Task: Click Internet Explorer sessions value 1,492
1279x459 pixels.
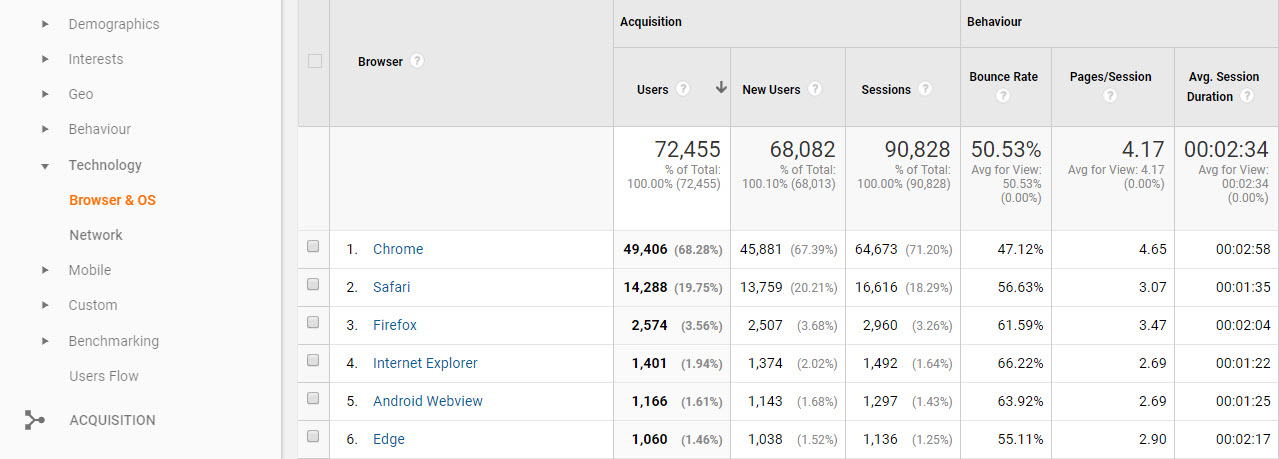Action: tap(879, 363)
